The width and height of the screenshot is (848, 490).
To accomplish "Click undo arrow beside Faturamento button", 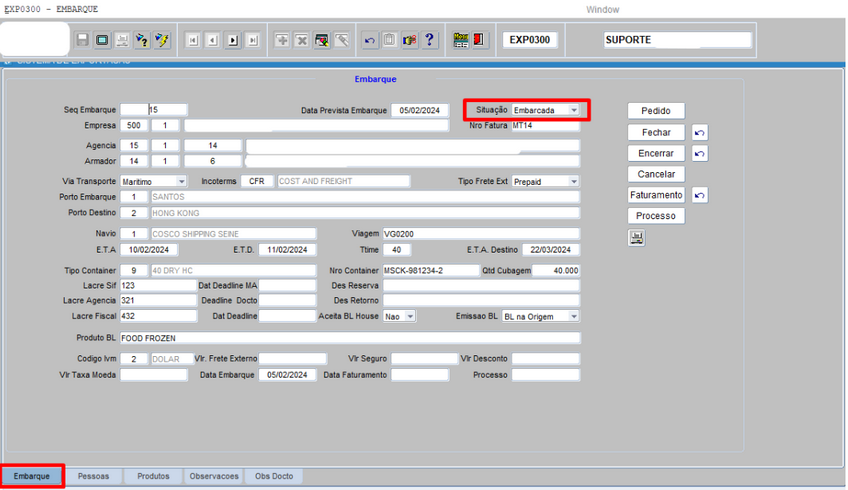I will pos(700,196).
